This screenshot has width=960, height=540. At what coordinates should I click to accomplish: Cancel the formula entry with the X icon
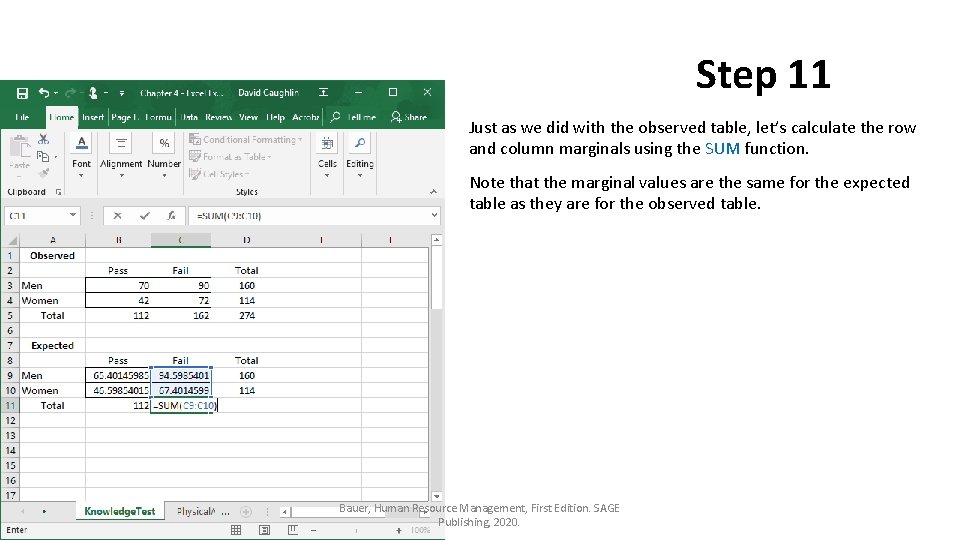pyautogui.click(x=118, y=216)
